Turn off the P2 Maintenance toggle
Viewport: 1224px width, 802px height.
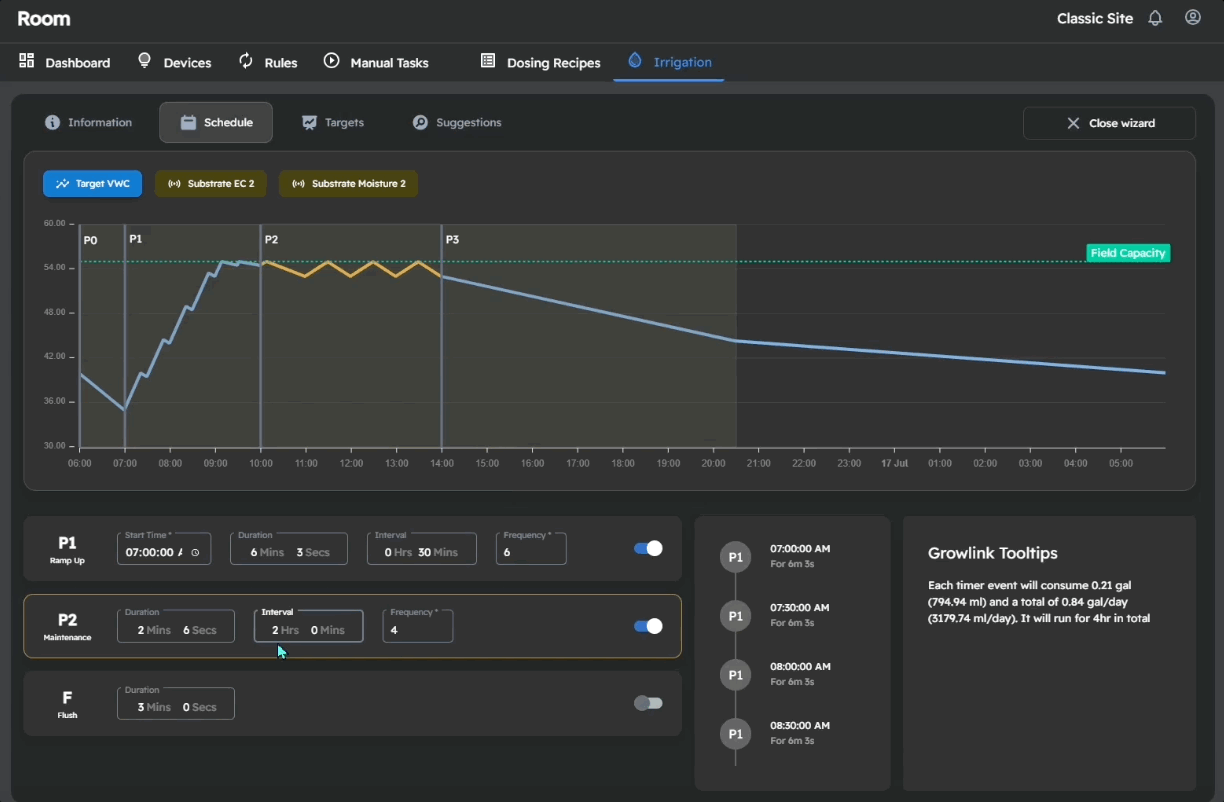pos(648,626)
